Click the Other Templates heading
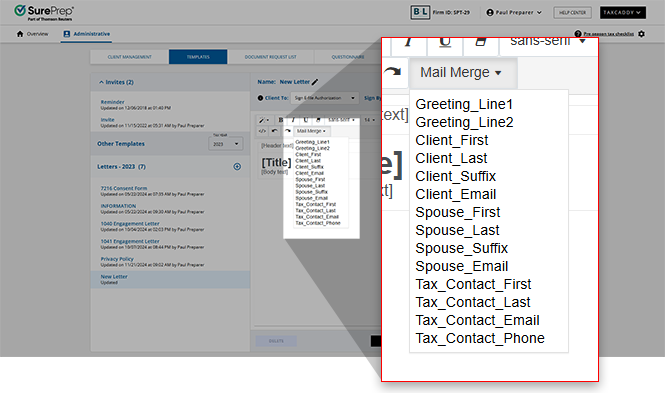 (x=121, y=144)
